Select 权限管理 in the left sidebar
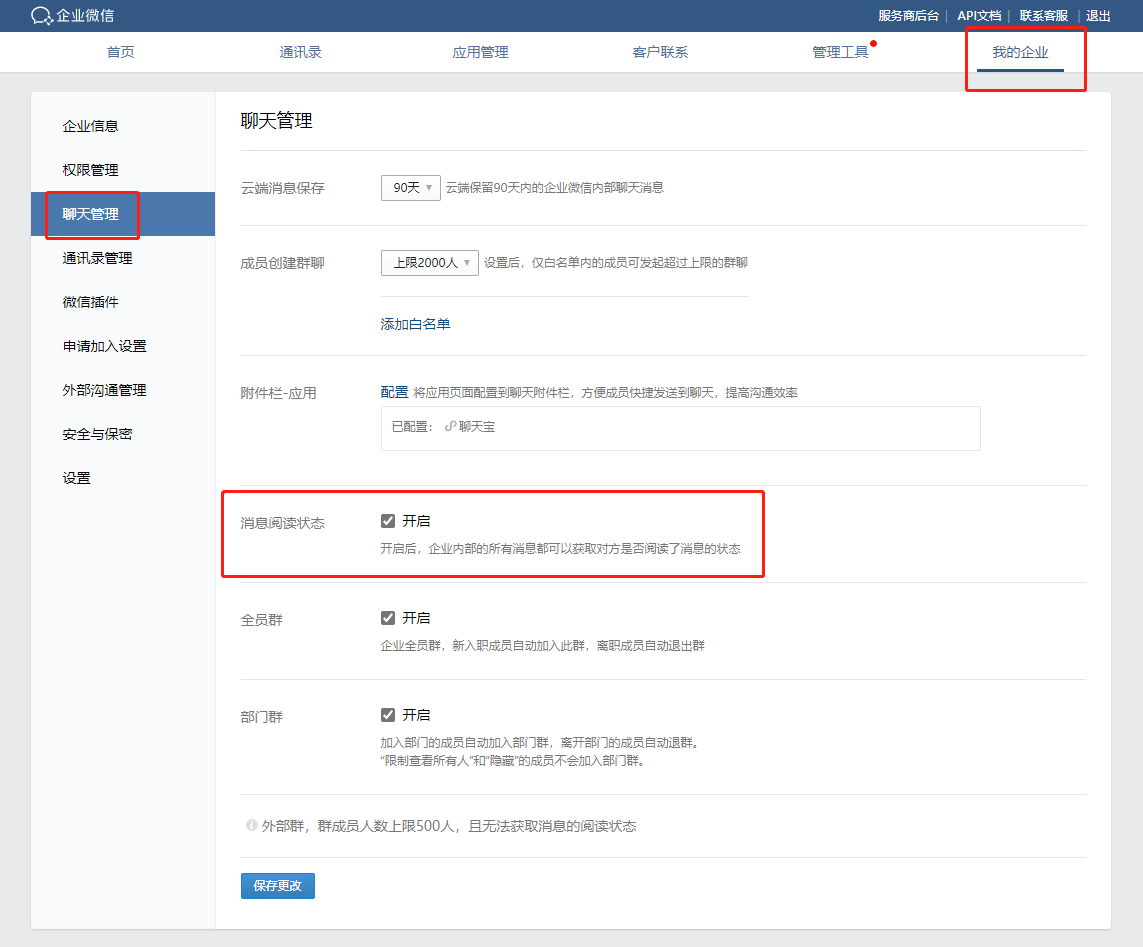This screenshot has height=947, width=1143. tap(90, 170)
